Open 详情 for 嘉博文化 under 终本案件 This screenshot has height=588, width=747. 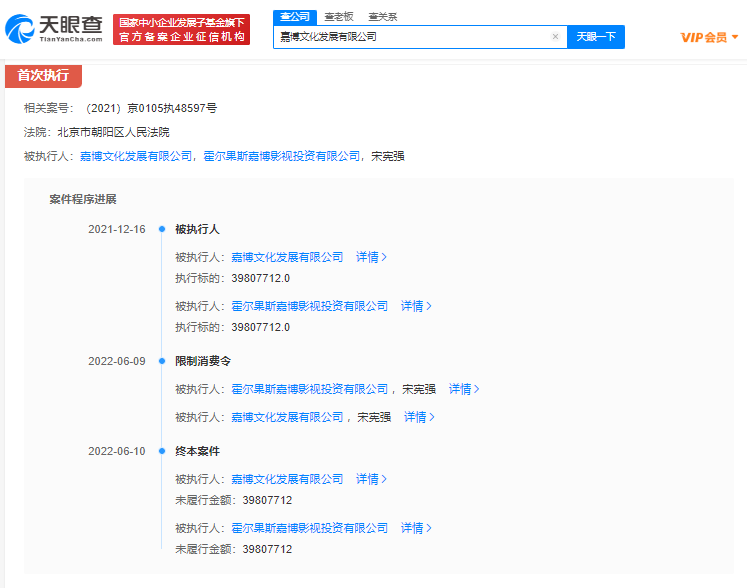coord(371,479)
